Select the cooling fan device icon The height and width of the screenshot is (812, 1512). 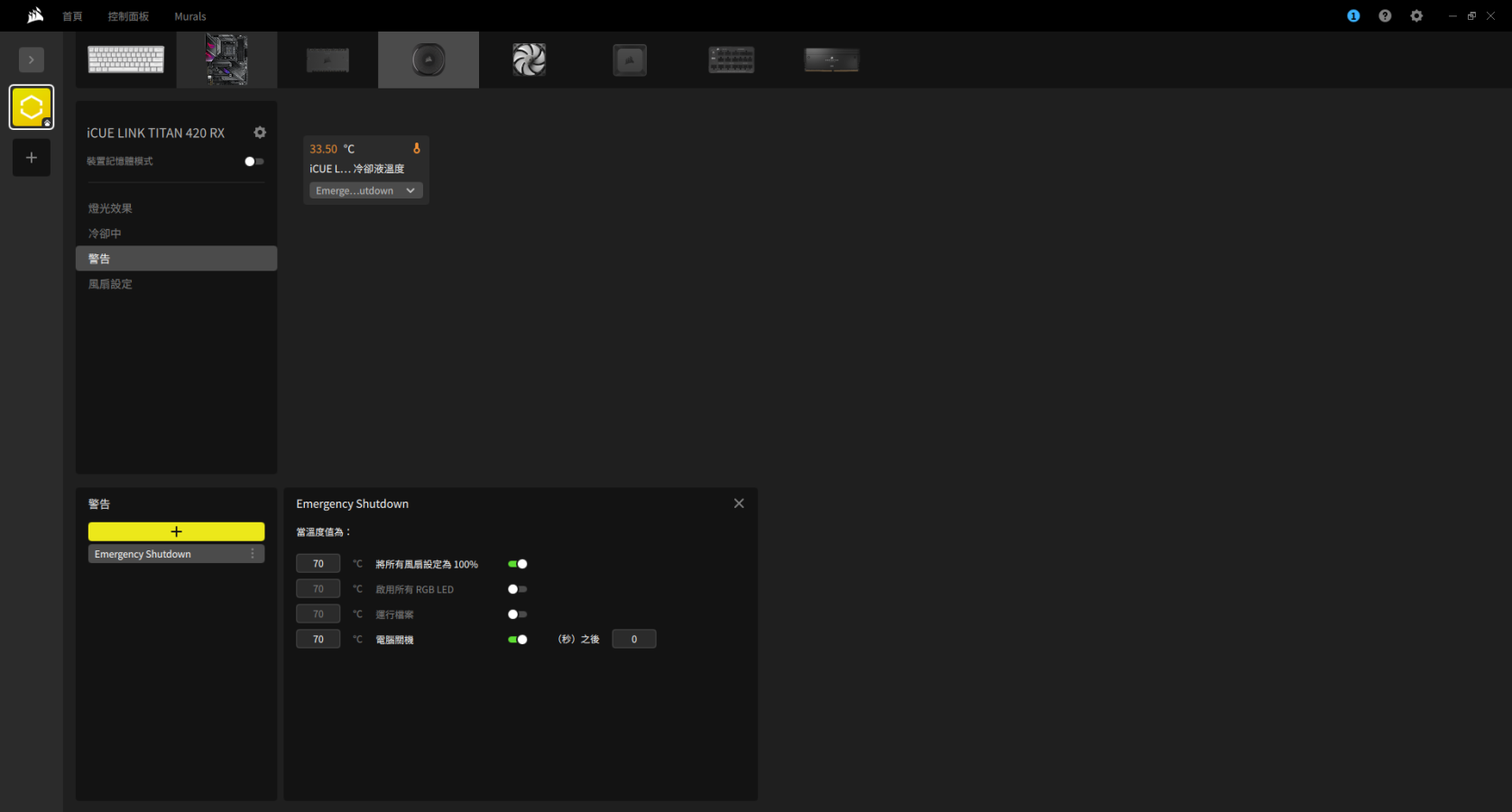(x=529, y=60)
